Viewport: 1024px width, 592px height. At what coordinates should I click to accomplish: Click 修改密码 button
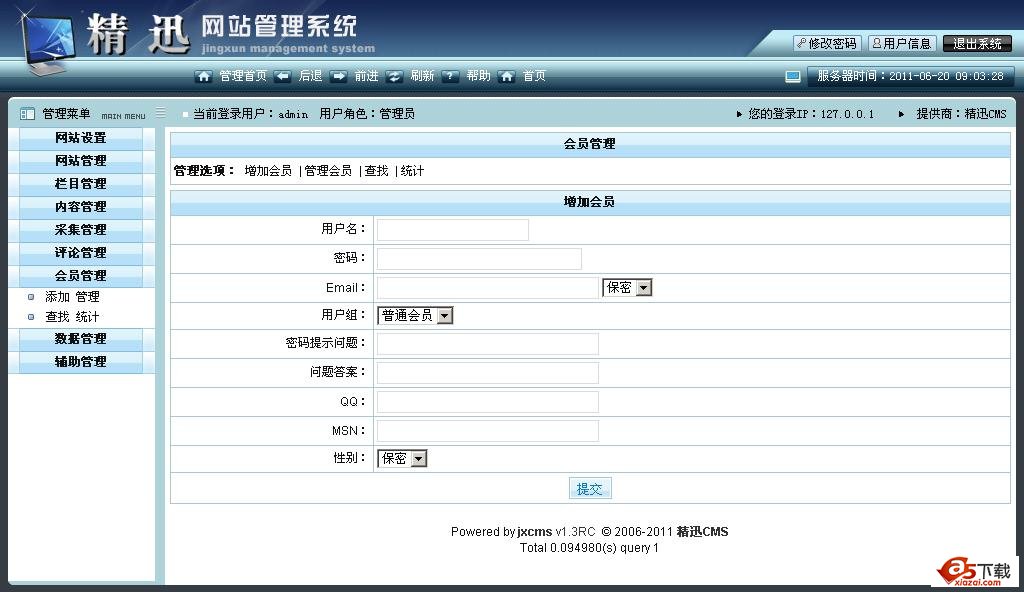(827, 44)
